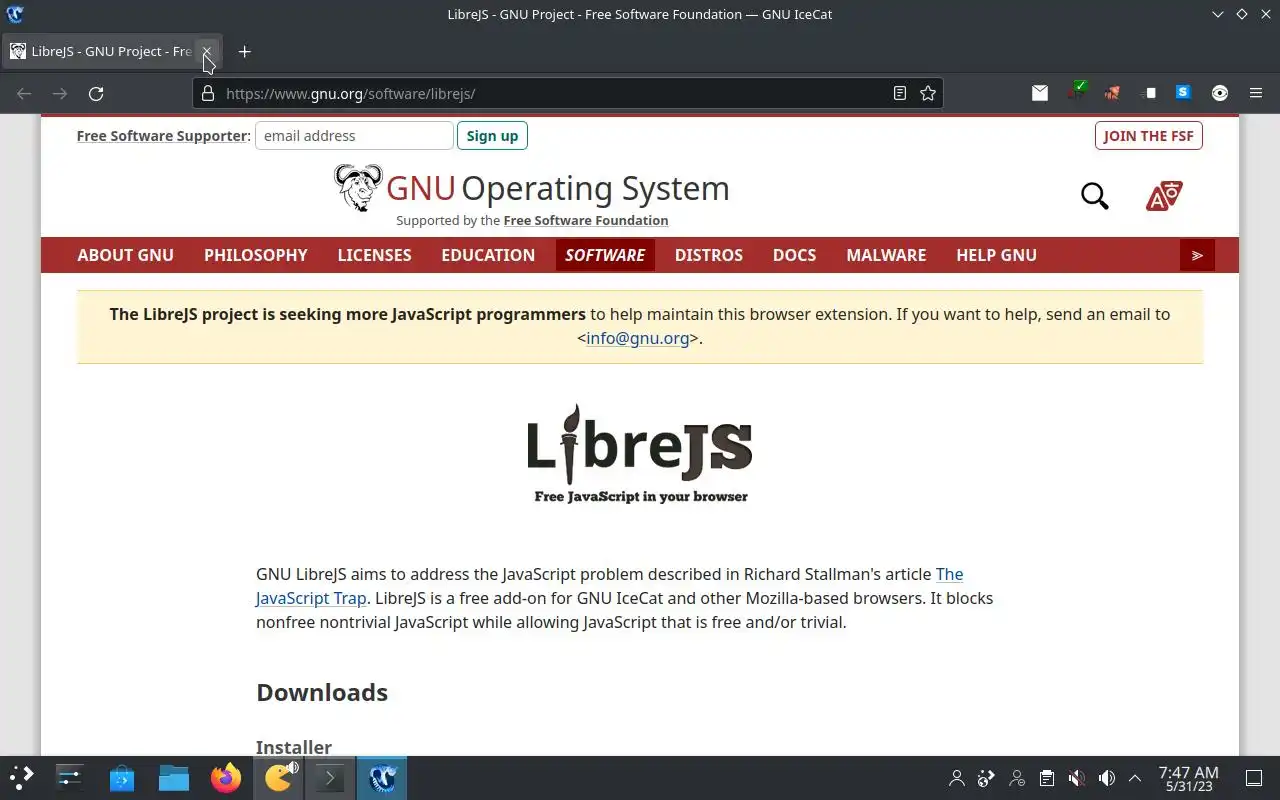Open the clock showing 7:47 AM

click(1188, 778)
